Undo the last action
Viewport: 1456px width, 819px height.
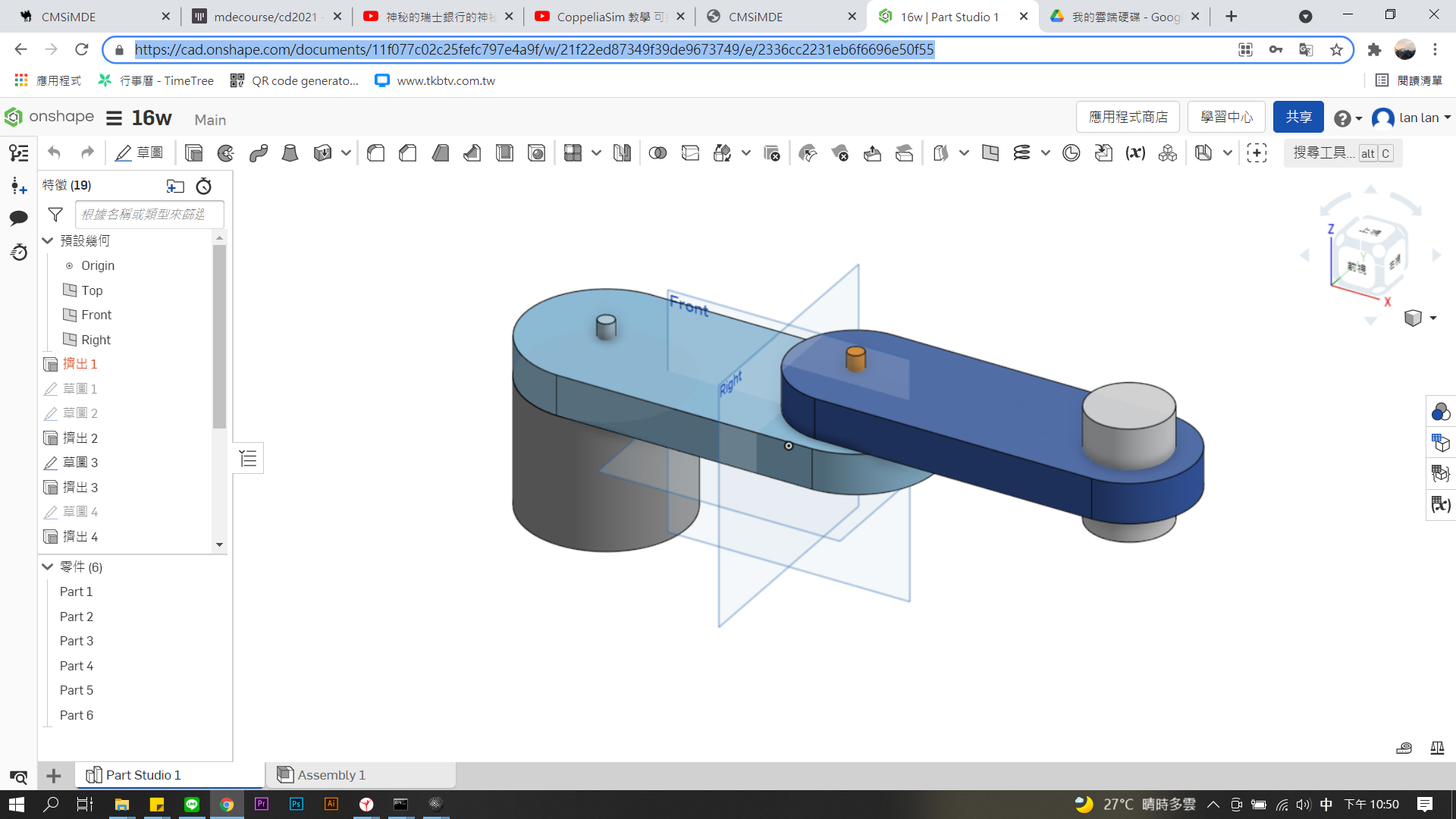pyautogui.click(x=54, y=153)
